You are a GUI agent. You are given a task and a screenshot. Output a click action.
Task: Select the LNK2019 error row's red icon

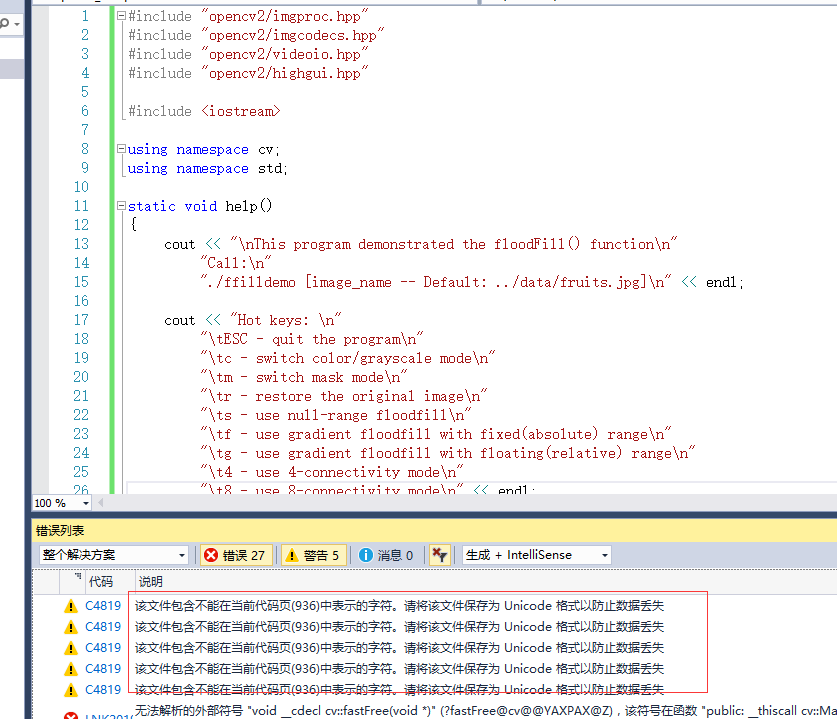pos(70,715)
